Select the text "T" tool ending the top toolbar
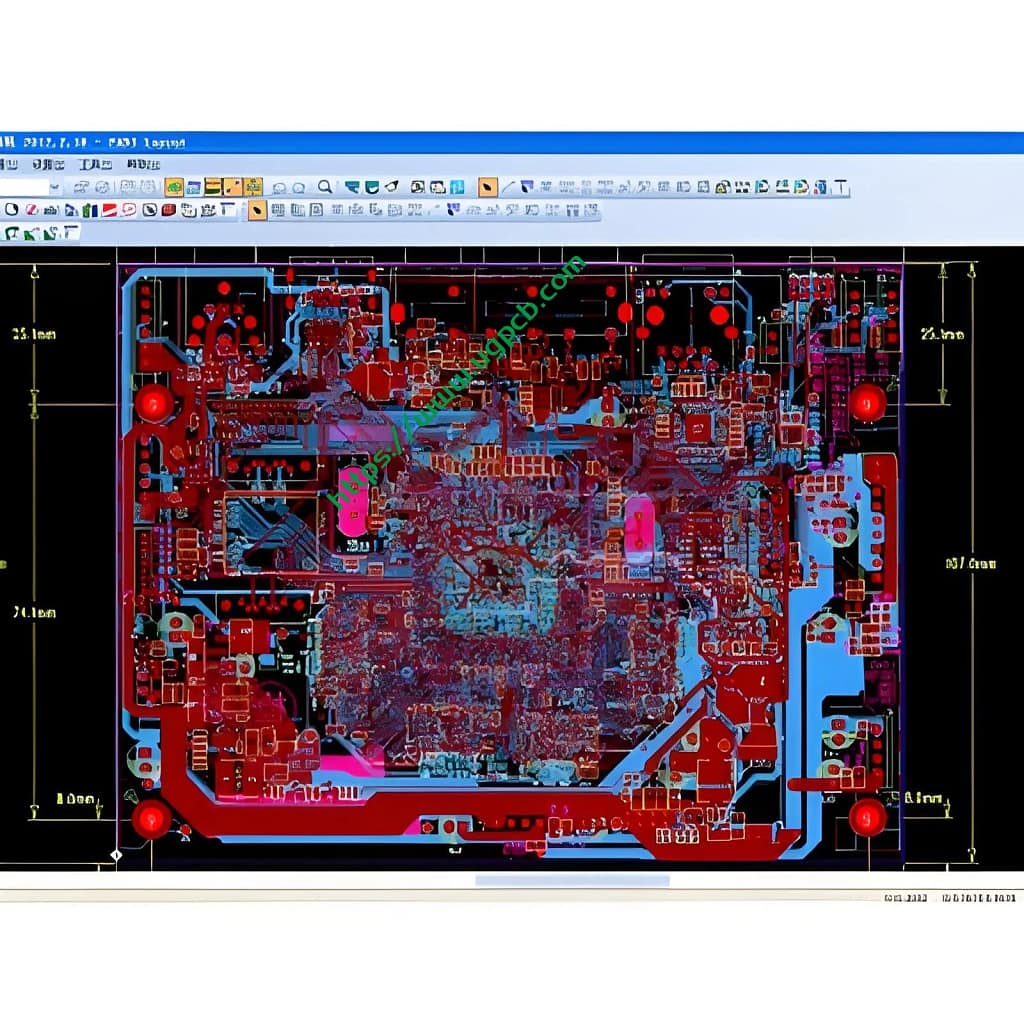Screen dimensions: 1024x1024 (840, 187)
